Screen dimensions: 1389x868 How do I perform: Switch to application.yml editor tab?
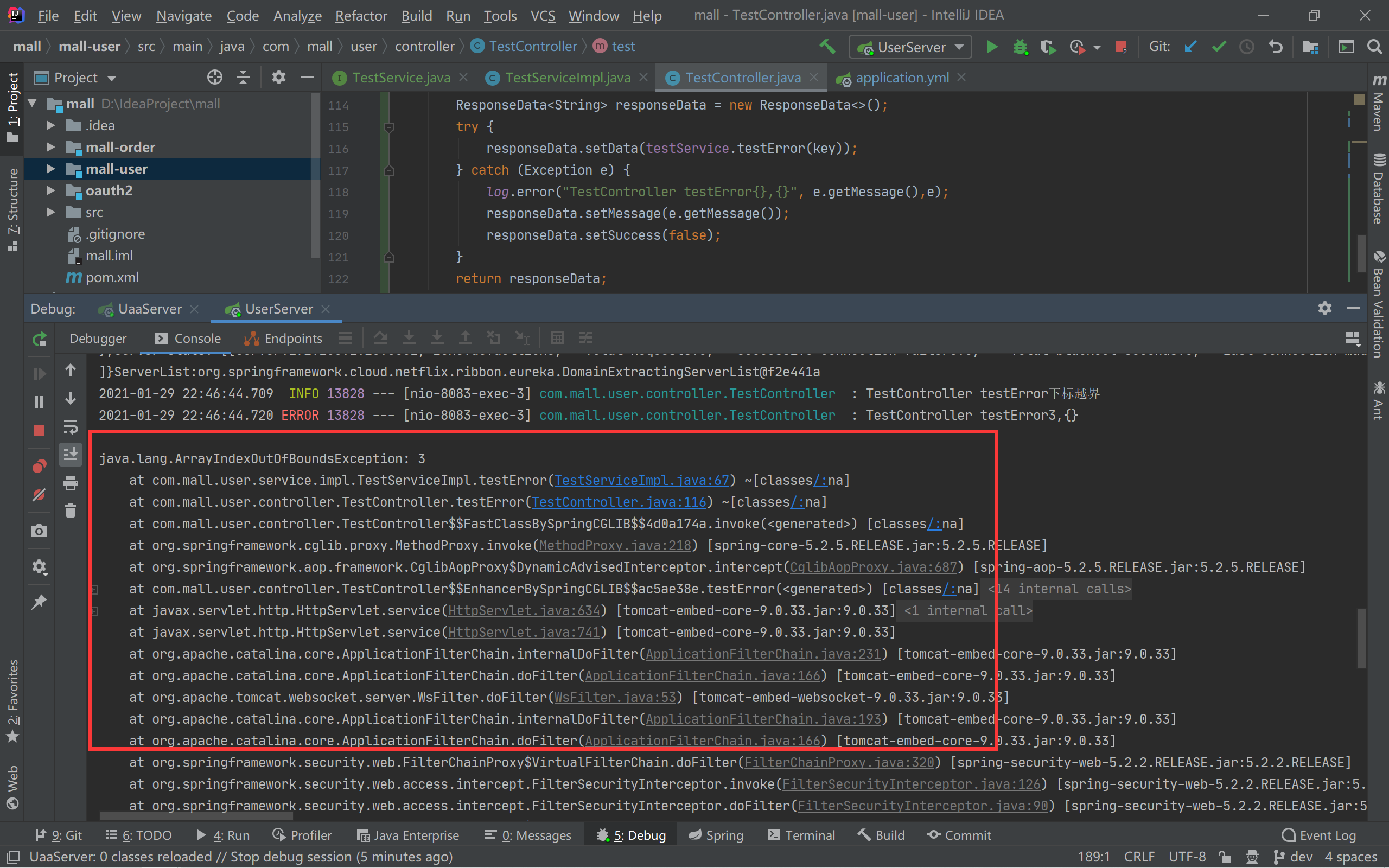(x=902, y=78)
